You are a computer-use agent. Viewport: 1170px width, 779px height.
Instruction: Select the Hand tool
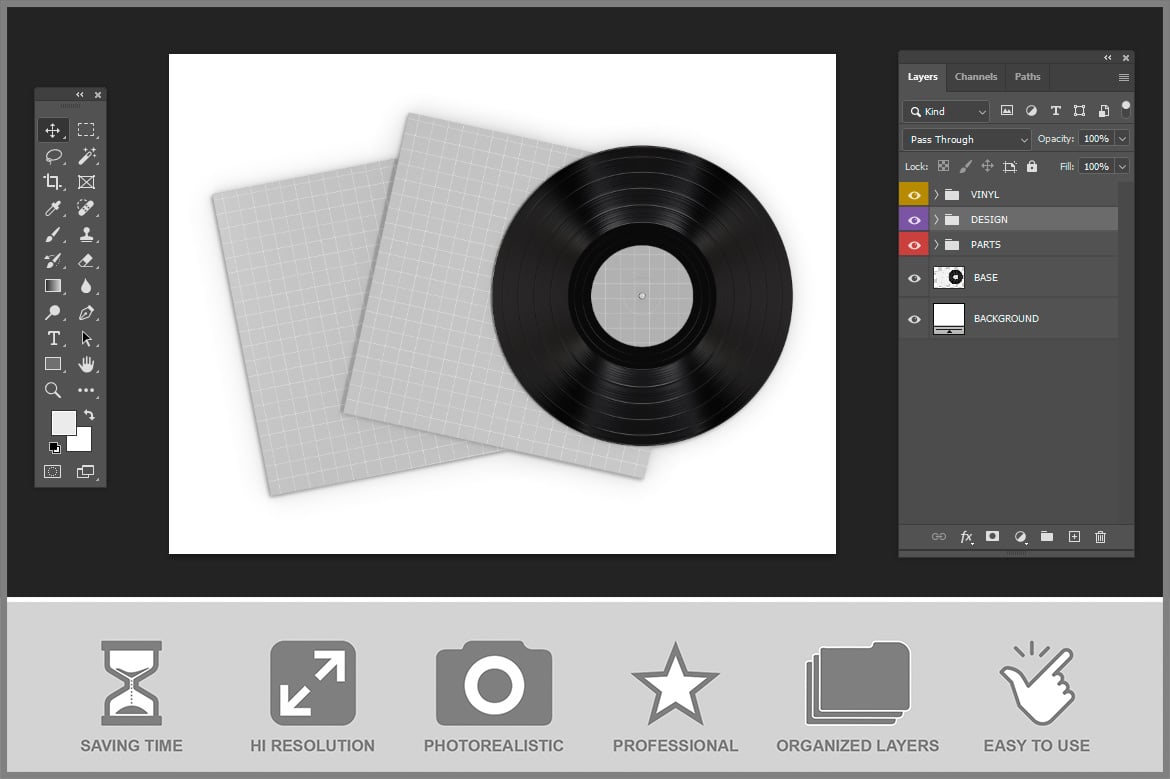(87, 364)
